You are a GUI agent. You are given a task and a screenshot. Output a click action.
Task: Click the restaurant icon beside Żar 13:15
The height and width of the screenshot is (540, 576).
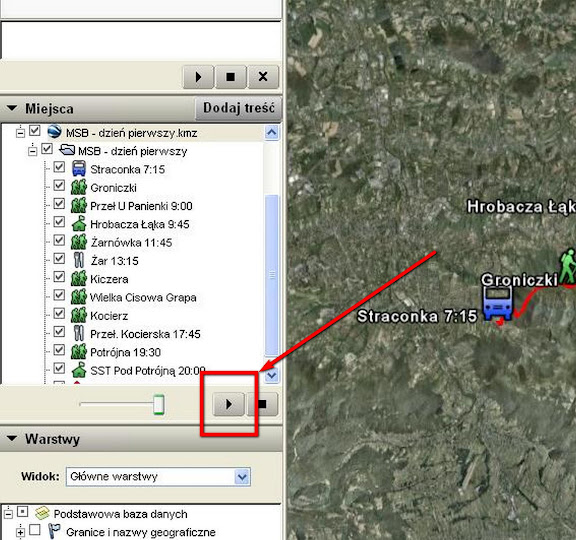tap(79, 260)
